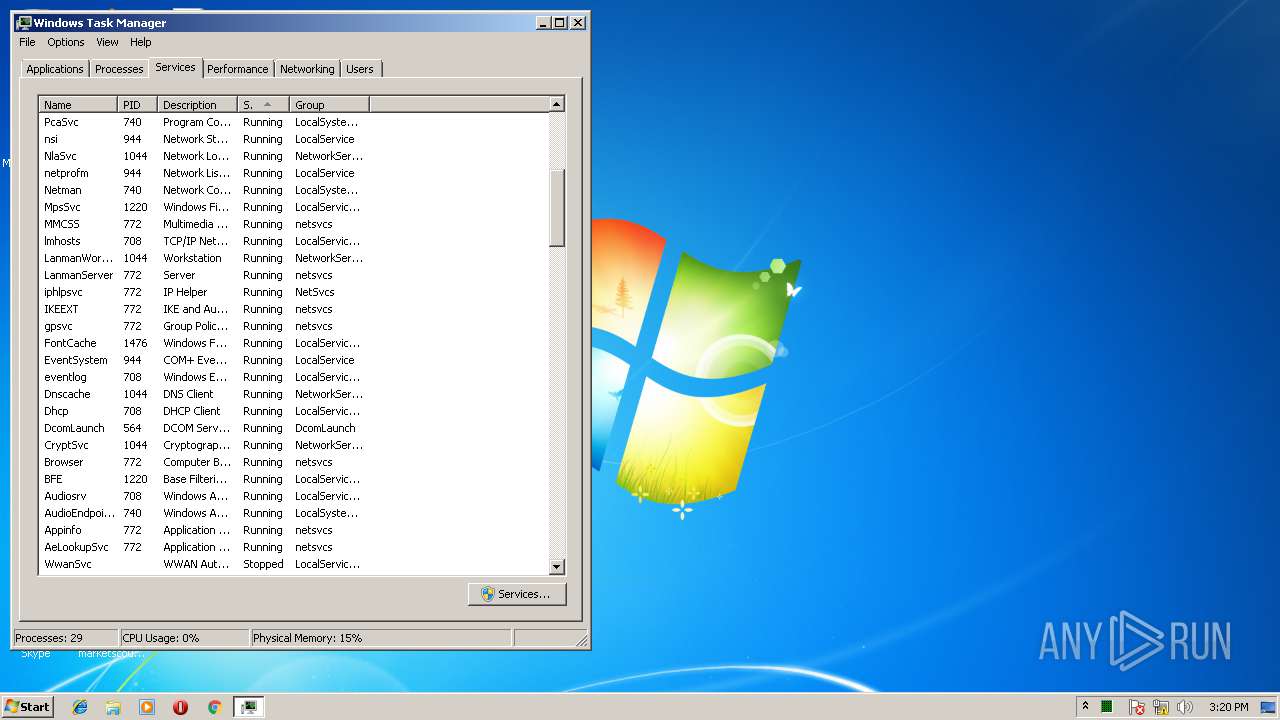The height and width of the screenshot is (720, 1280).
Task: Select the Appinfo service row
Action: pyautogui.click(x=294, y=530)
